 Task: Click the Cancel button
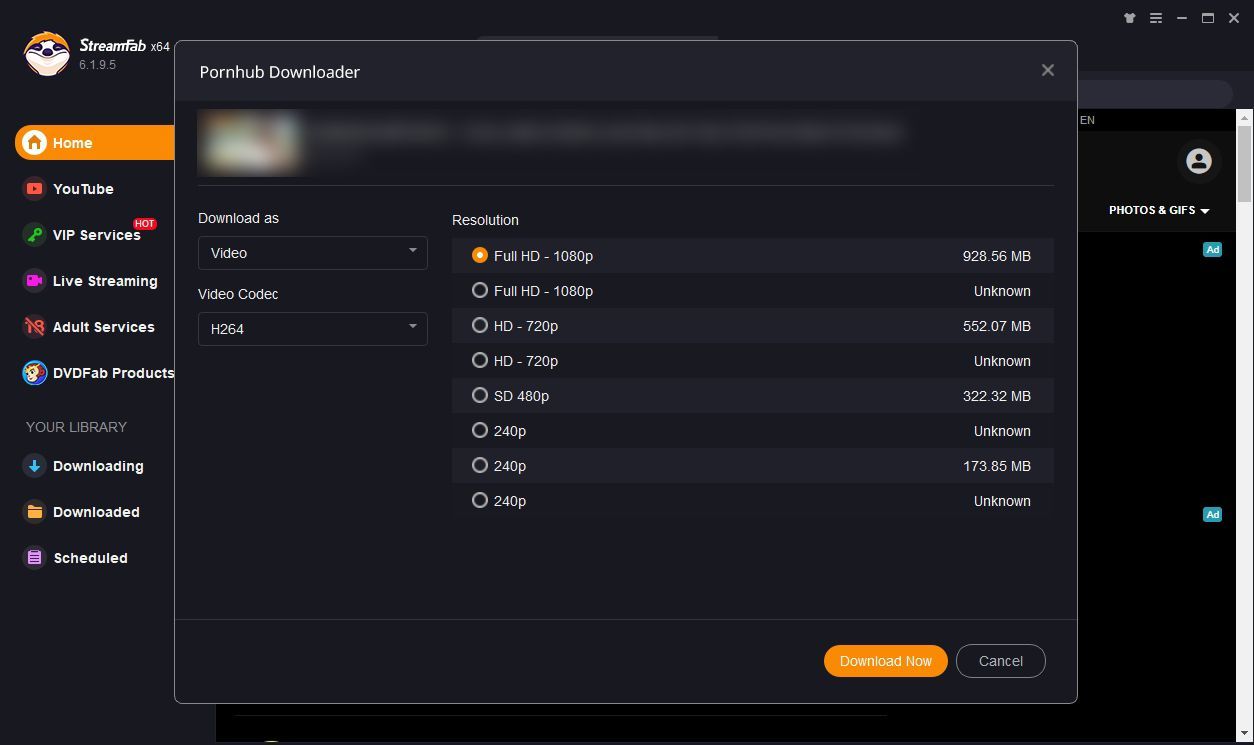(1000, 661)
